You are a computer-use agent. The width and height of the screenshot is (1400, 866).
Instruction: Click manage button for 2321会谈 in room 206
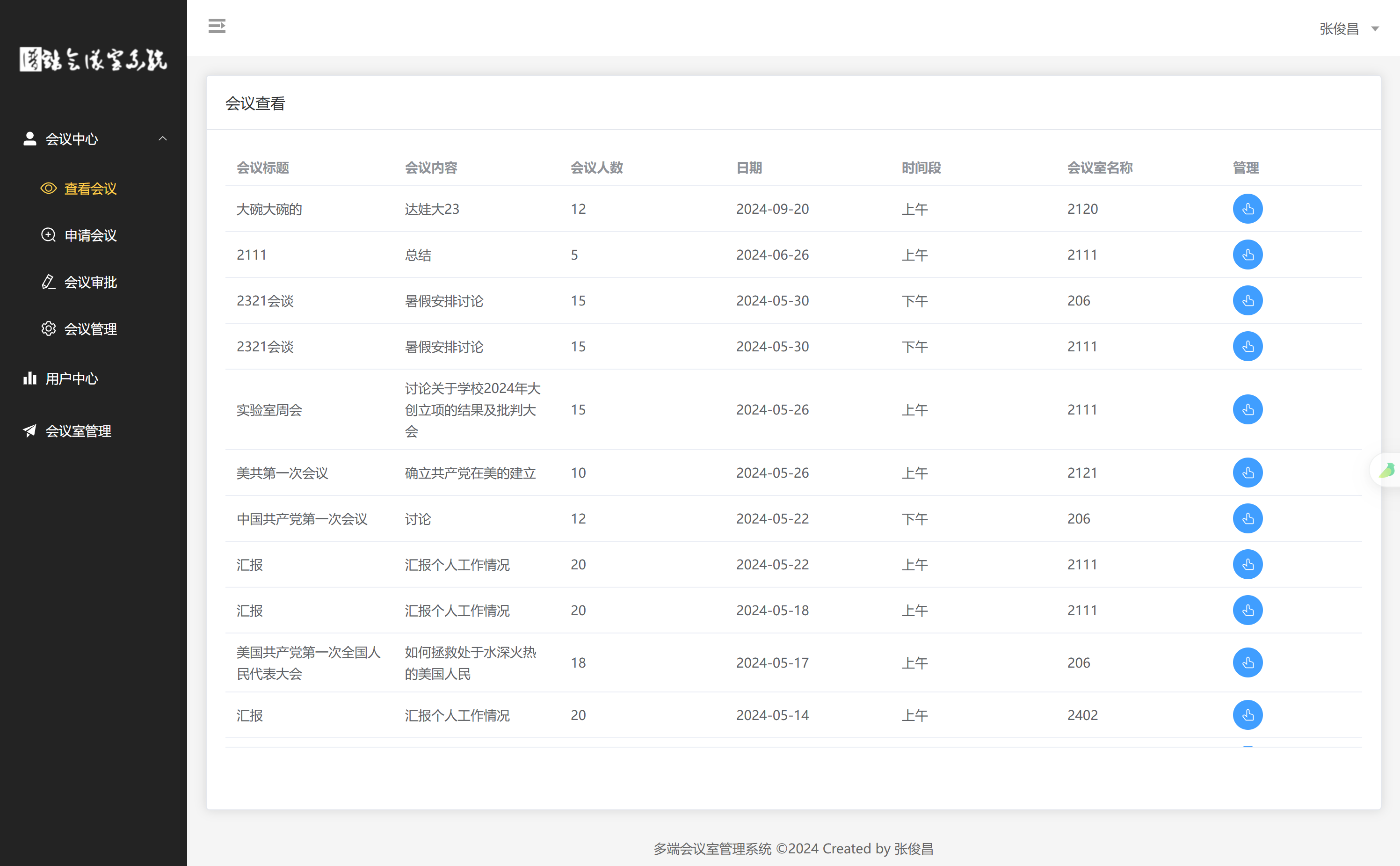1248,300
